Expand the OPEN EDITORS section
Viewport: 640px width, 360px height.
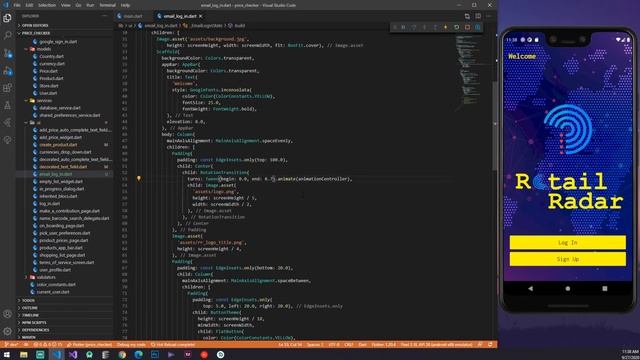tap(64, 25)
